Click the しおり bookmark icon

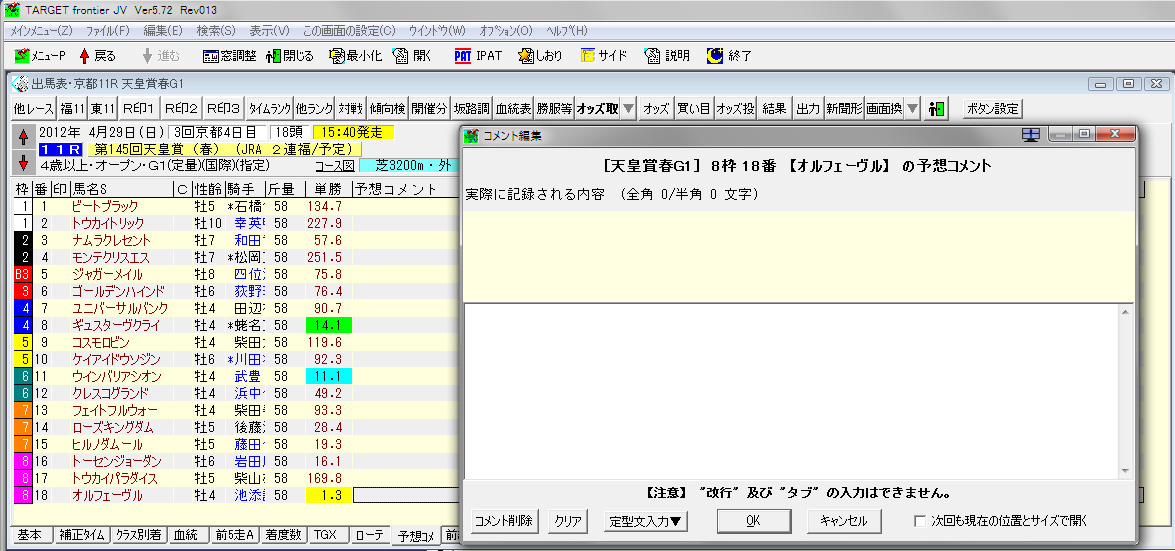540,56
